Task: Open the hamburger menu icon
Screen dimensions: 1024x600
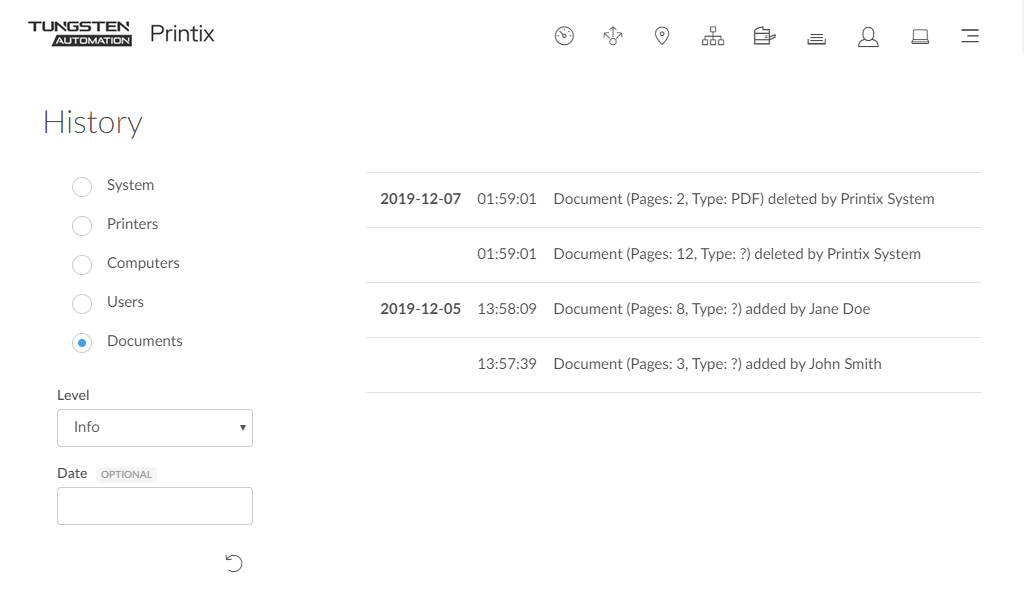Action: coord(969,37)
